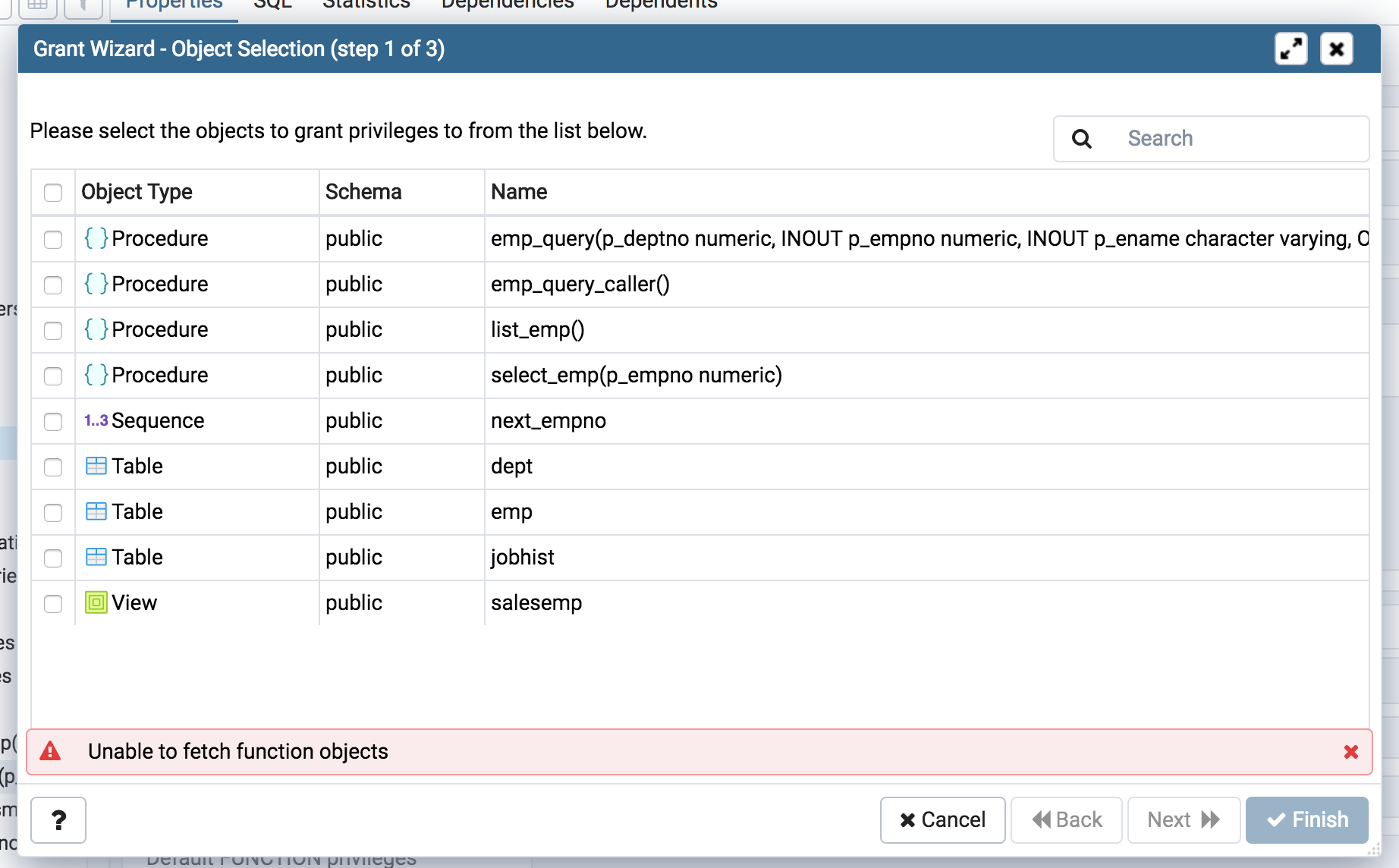Select the list_emp() procedure checkbox
1399x868 pixels.
tap(53, 331)
